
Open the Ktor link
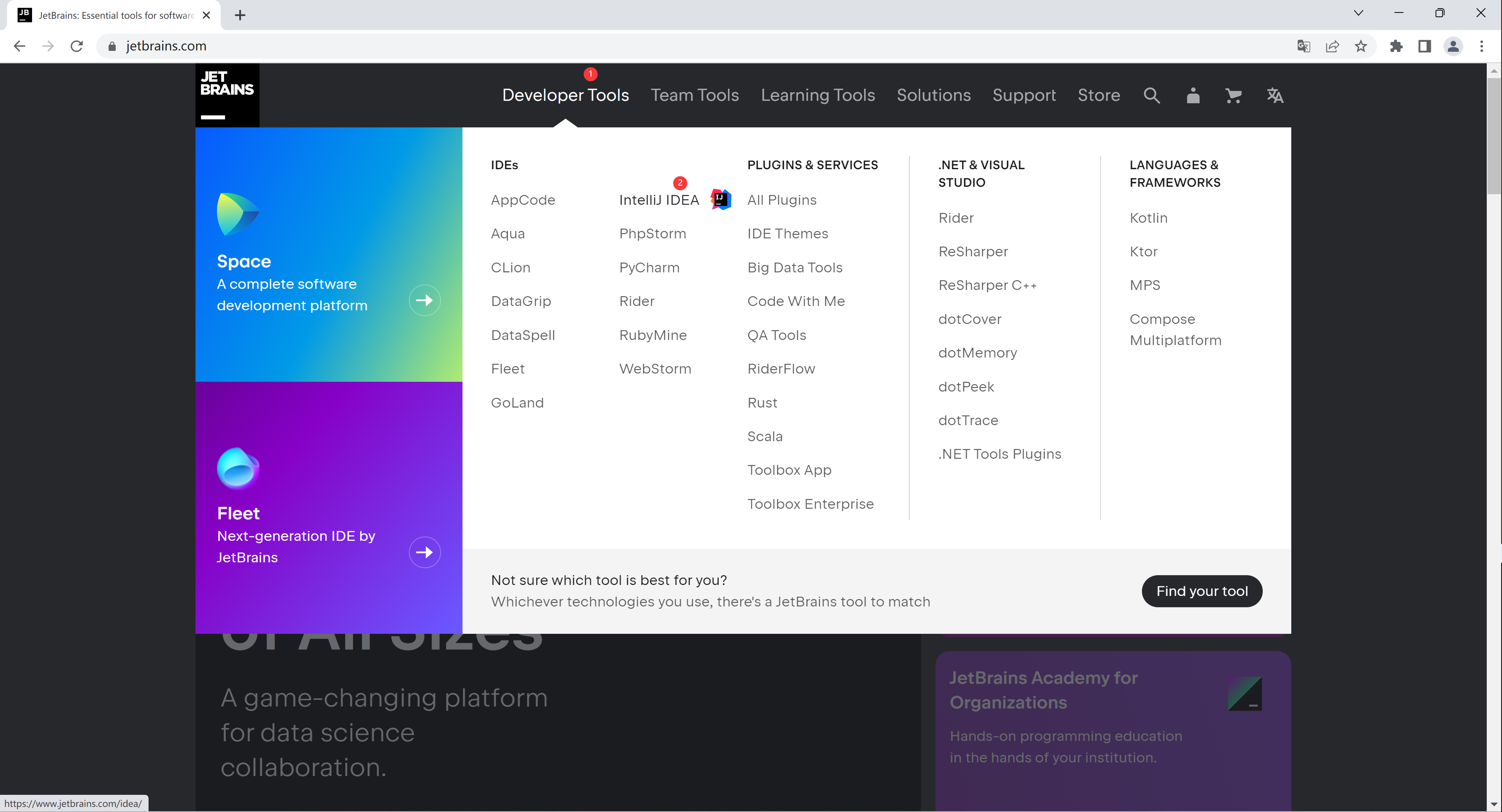1144,252
